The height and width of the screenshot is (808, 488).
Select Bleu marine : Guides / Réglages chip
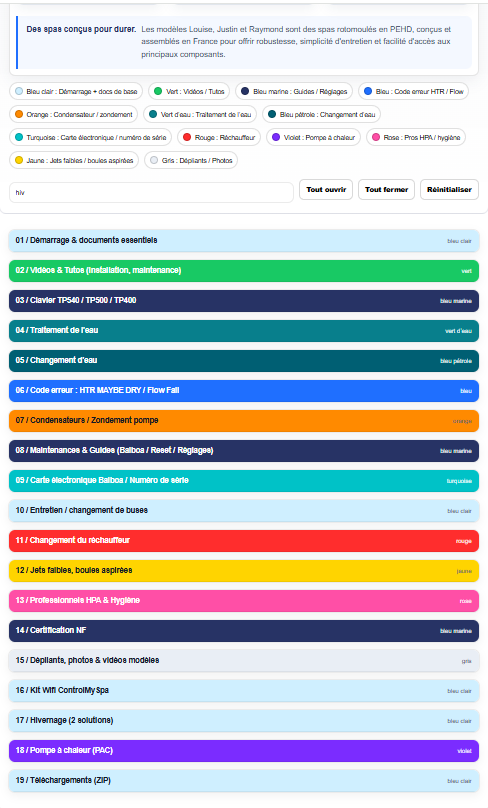(x=294, y=92)
